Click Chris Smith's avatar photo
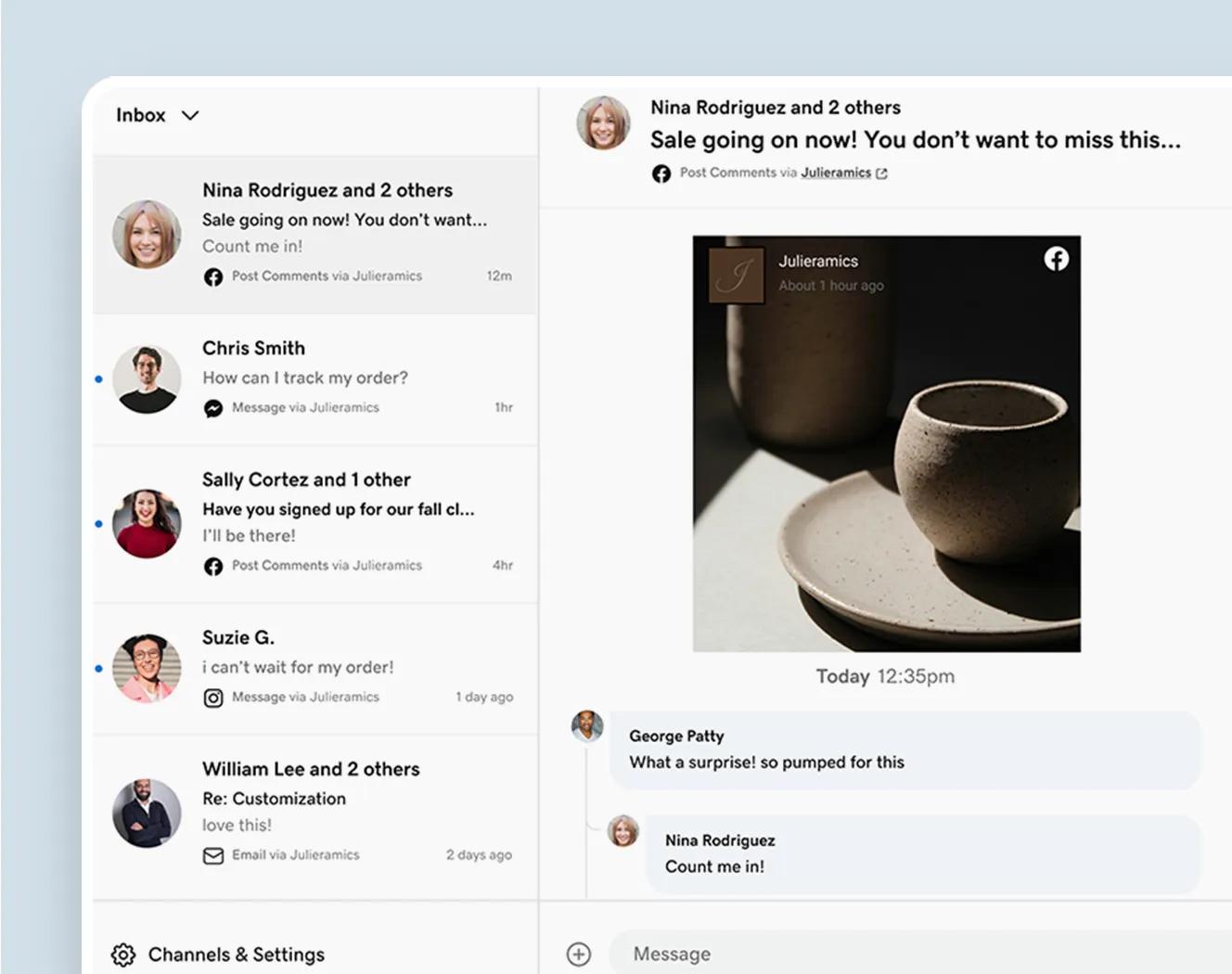 click(x=147, y=379)
